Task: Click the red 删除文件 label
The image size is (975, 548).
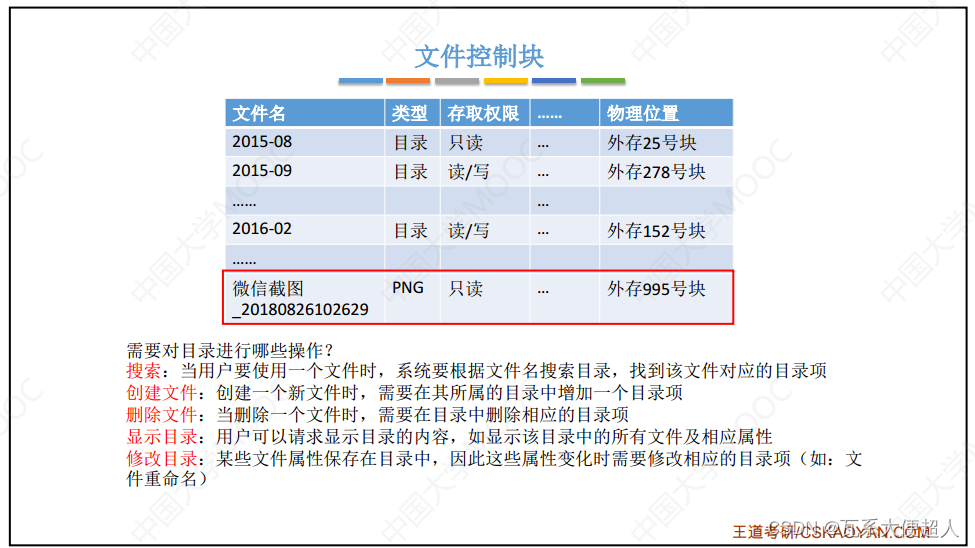Action: click(162, 414)
